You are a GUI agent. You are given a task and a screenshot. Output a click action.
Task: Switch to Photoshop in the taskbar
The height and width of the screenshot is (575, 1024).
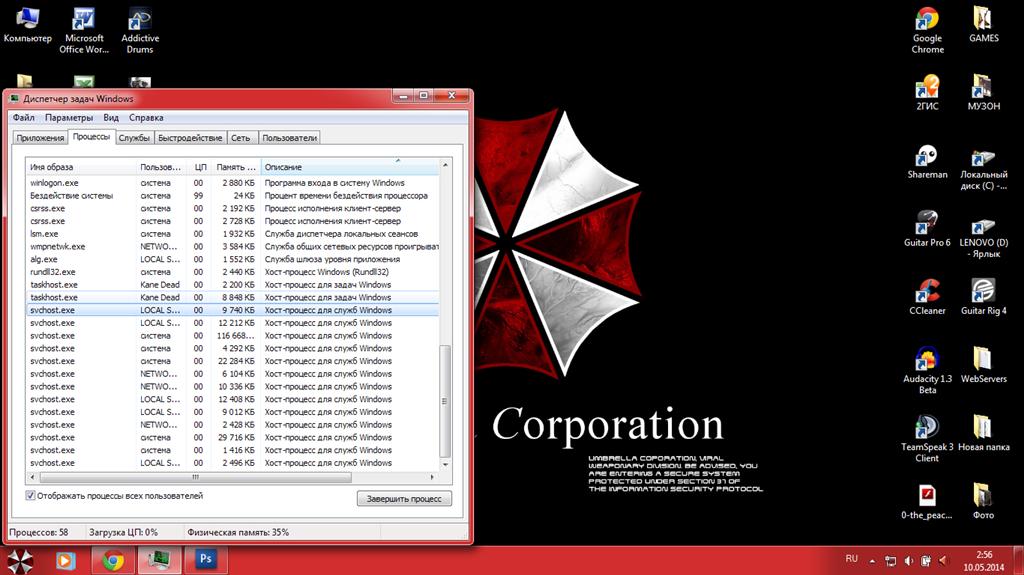205,561
